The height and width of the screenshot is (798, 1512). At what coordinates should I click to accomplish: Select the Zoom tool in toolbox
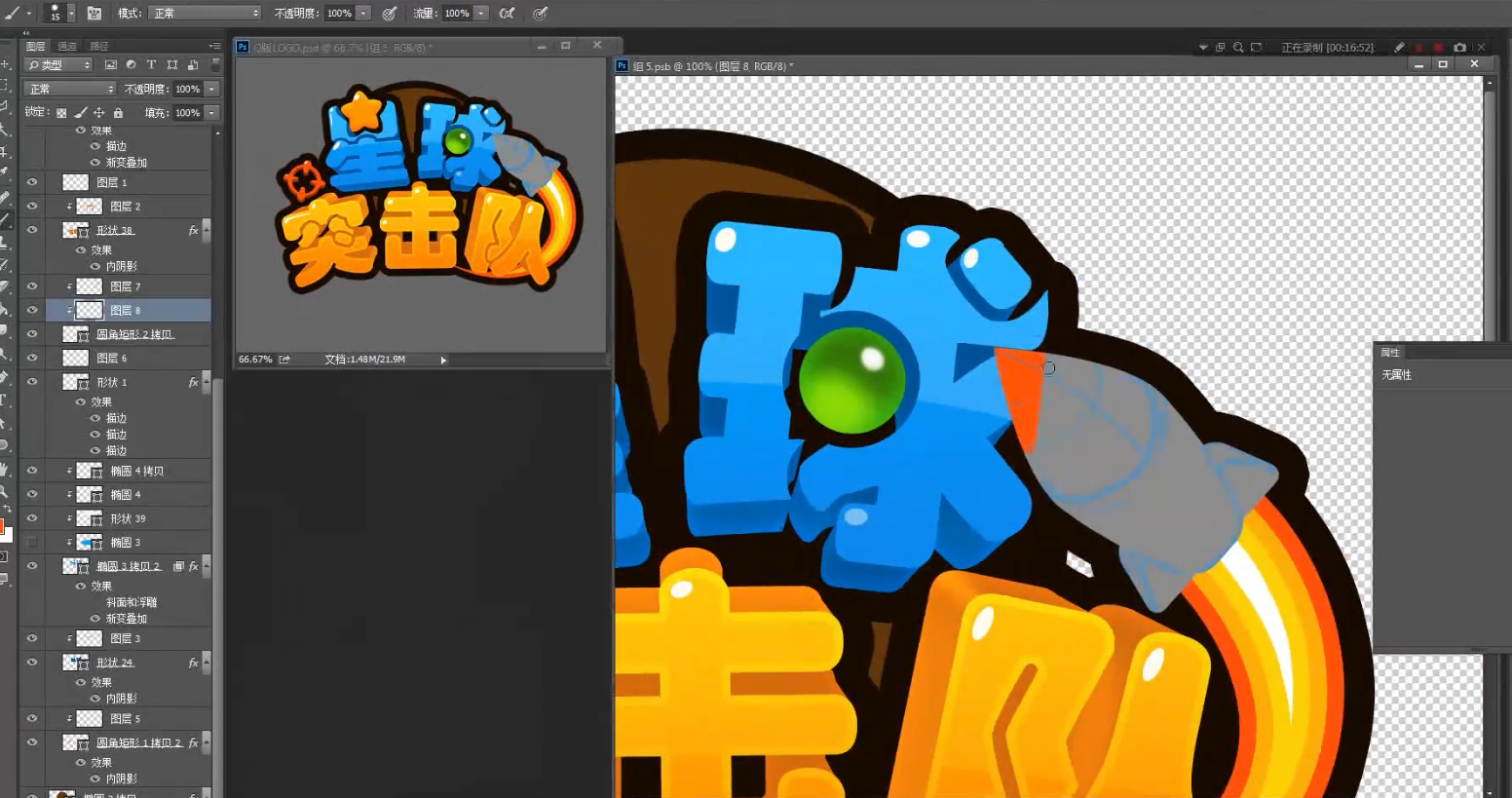pos(5,492)
